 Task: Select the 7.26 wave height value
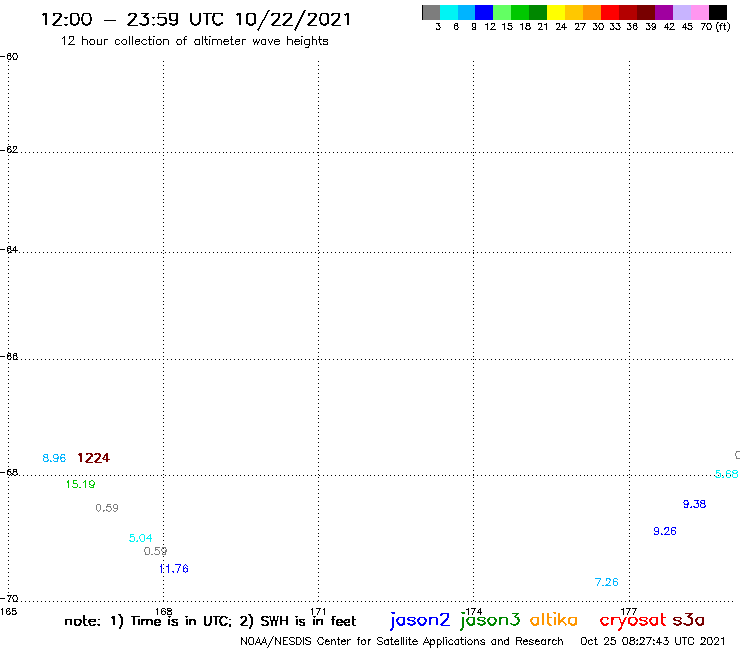pos(606,582)
